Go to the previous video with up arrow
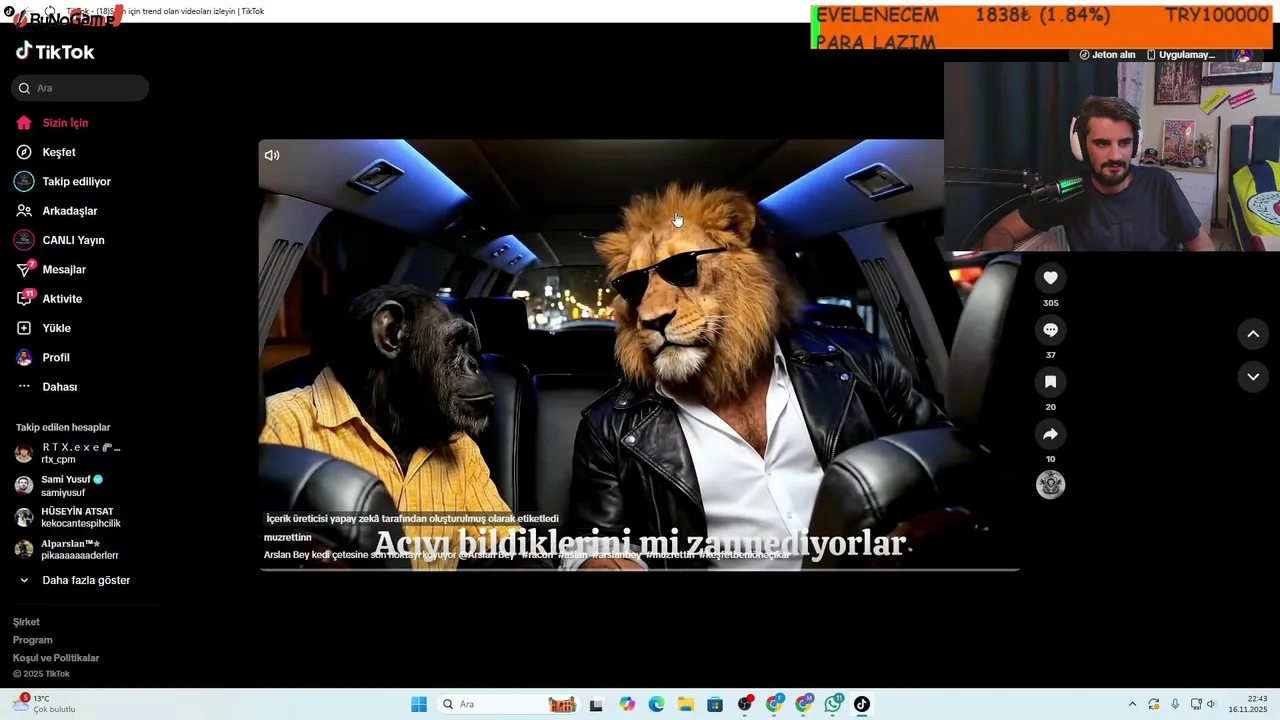Viewport: 1280px width, 720px height. coord(1253,334)
